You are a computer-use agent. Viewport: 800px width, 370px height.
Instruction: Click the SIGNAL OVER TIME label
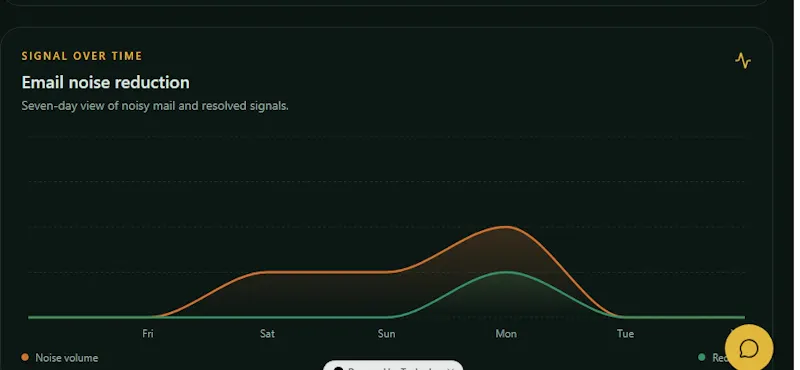(82, 56)
